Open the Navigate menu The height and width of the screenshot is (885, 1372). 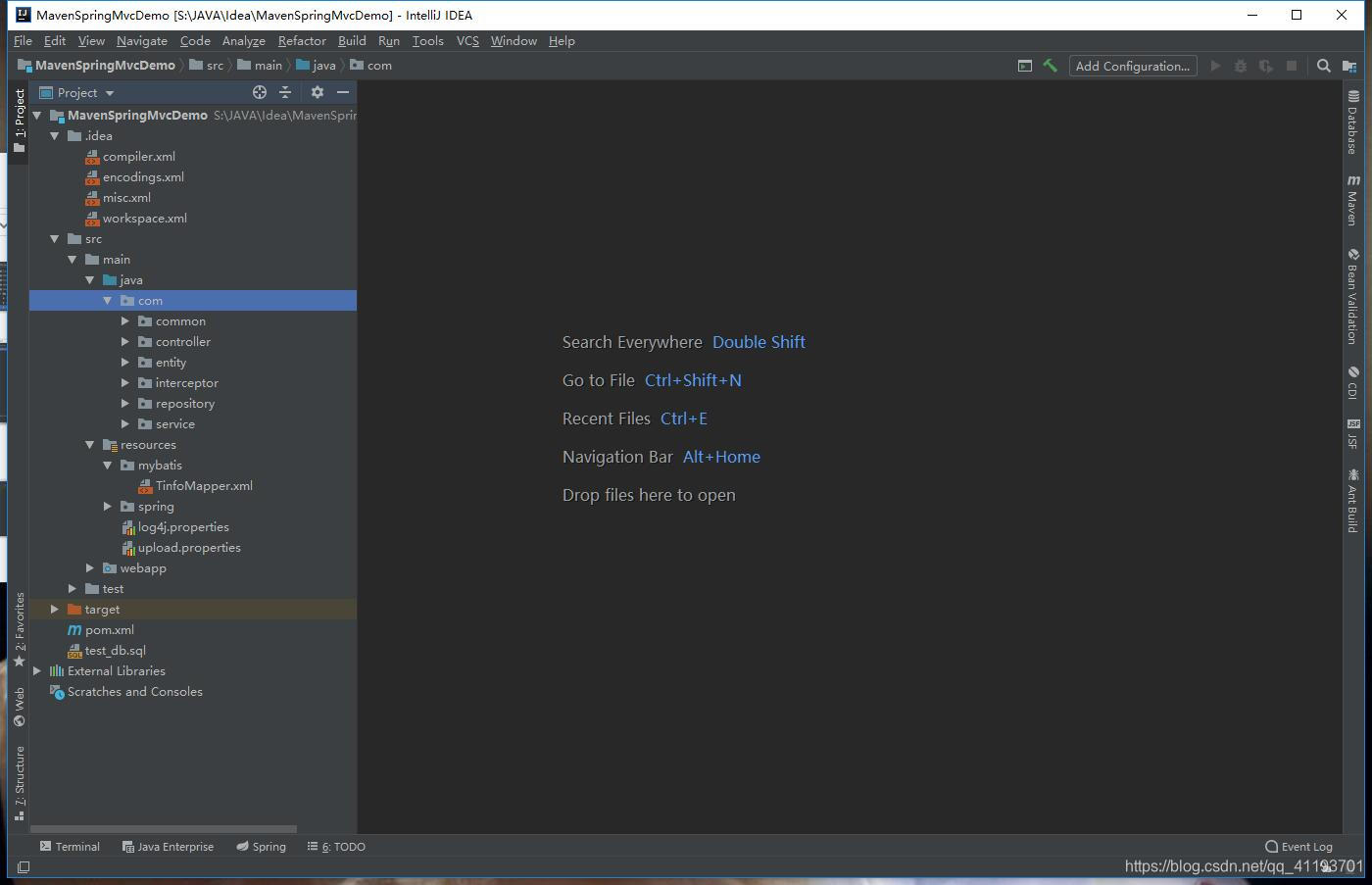141,41
